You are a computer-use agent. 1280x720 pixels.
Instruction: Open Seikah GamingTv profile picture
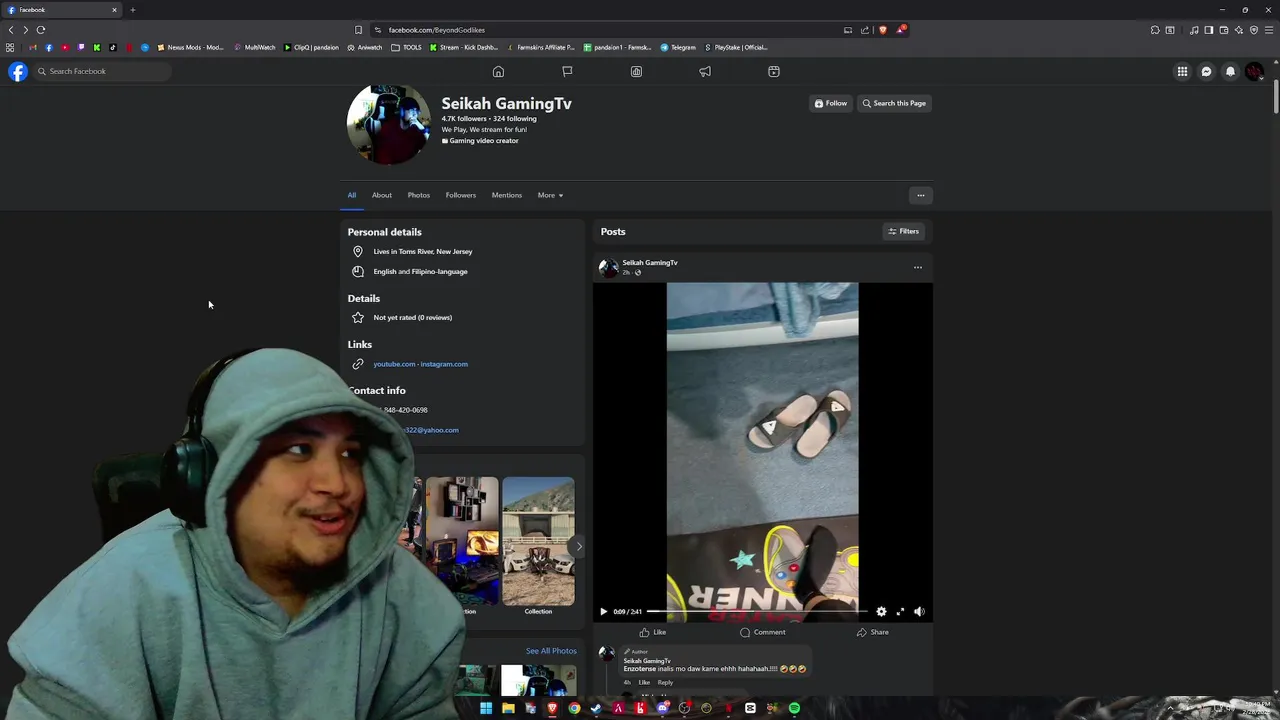(389, 123)
